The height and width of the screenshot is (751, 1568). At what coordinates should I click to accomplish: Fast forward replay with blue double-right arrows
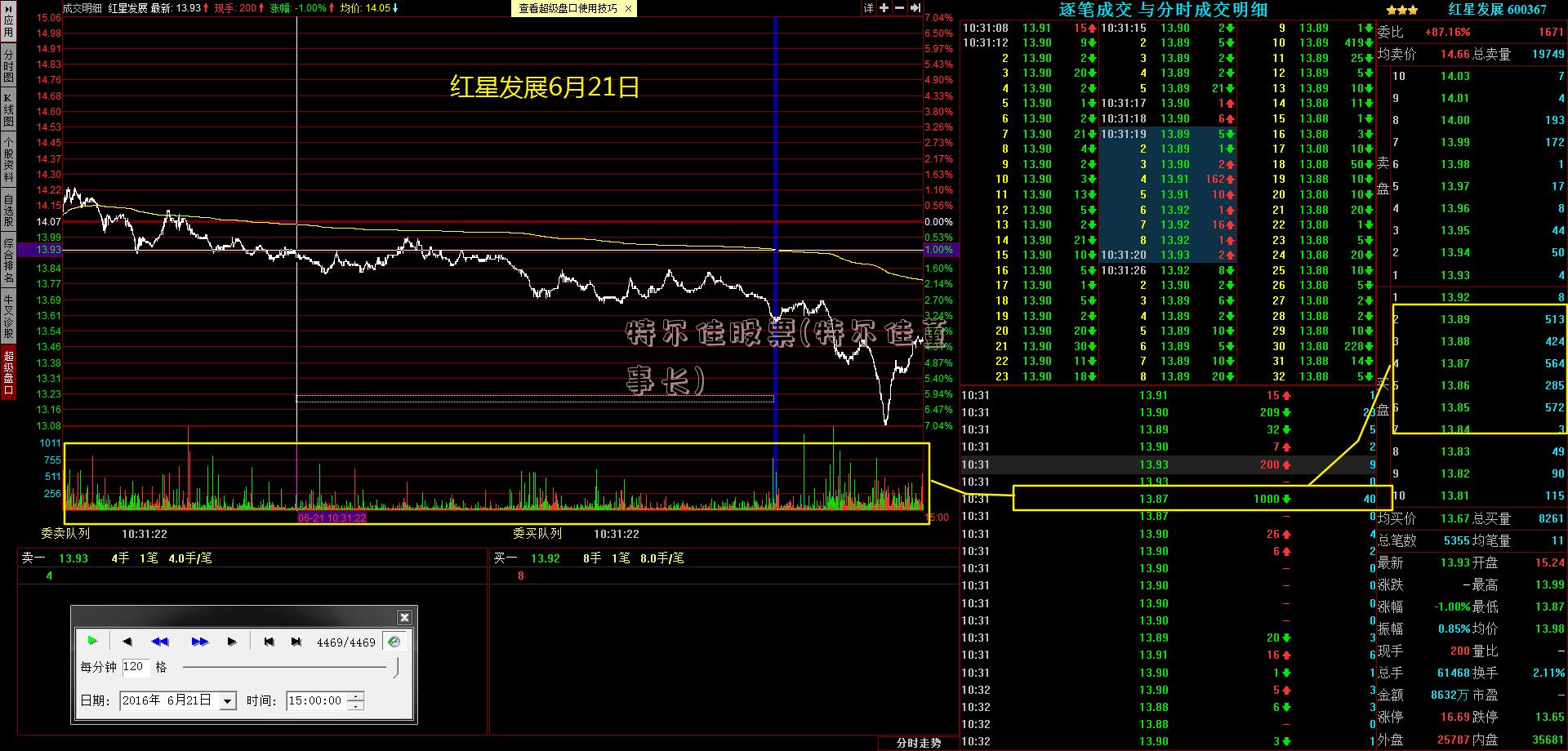click(x=200, y=642)
